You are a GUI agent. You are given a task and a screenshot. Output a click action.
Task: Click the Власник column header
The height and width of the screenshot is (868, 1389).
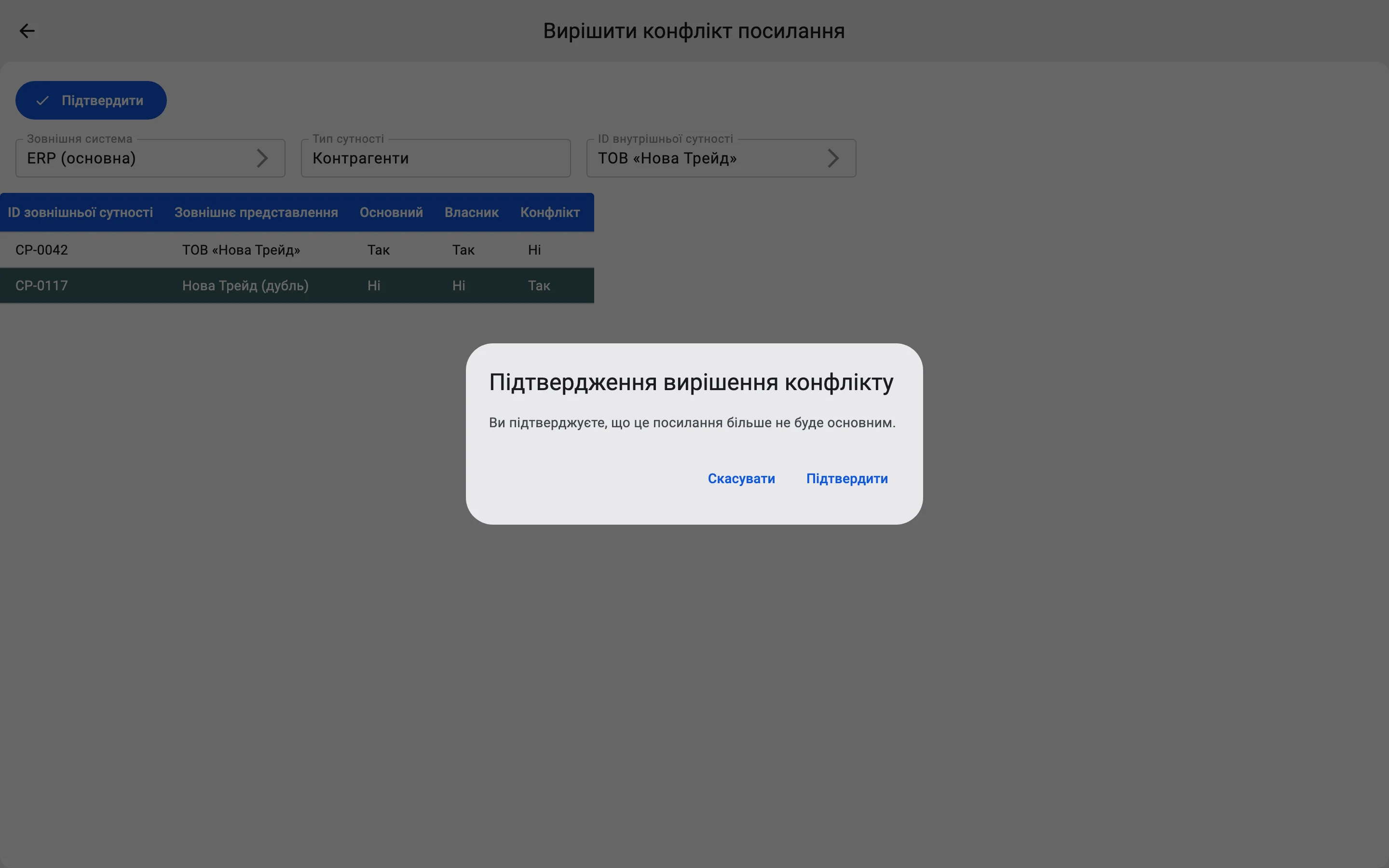472,212
